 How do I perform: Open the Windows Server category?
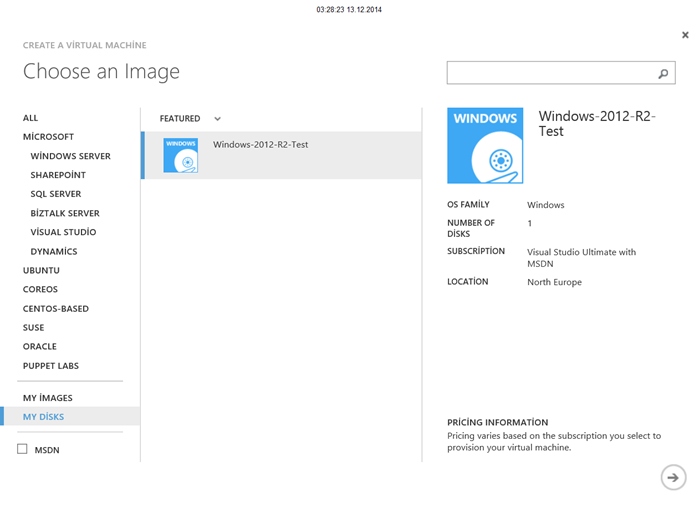coord(70,156)
